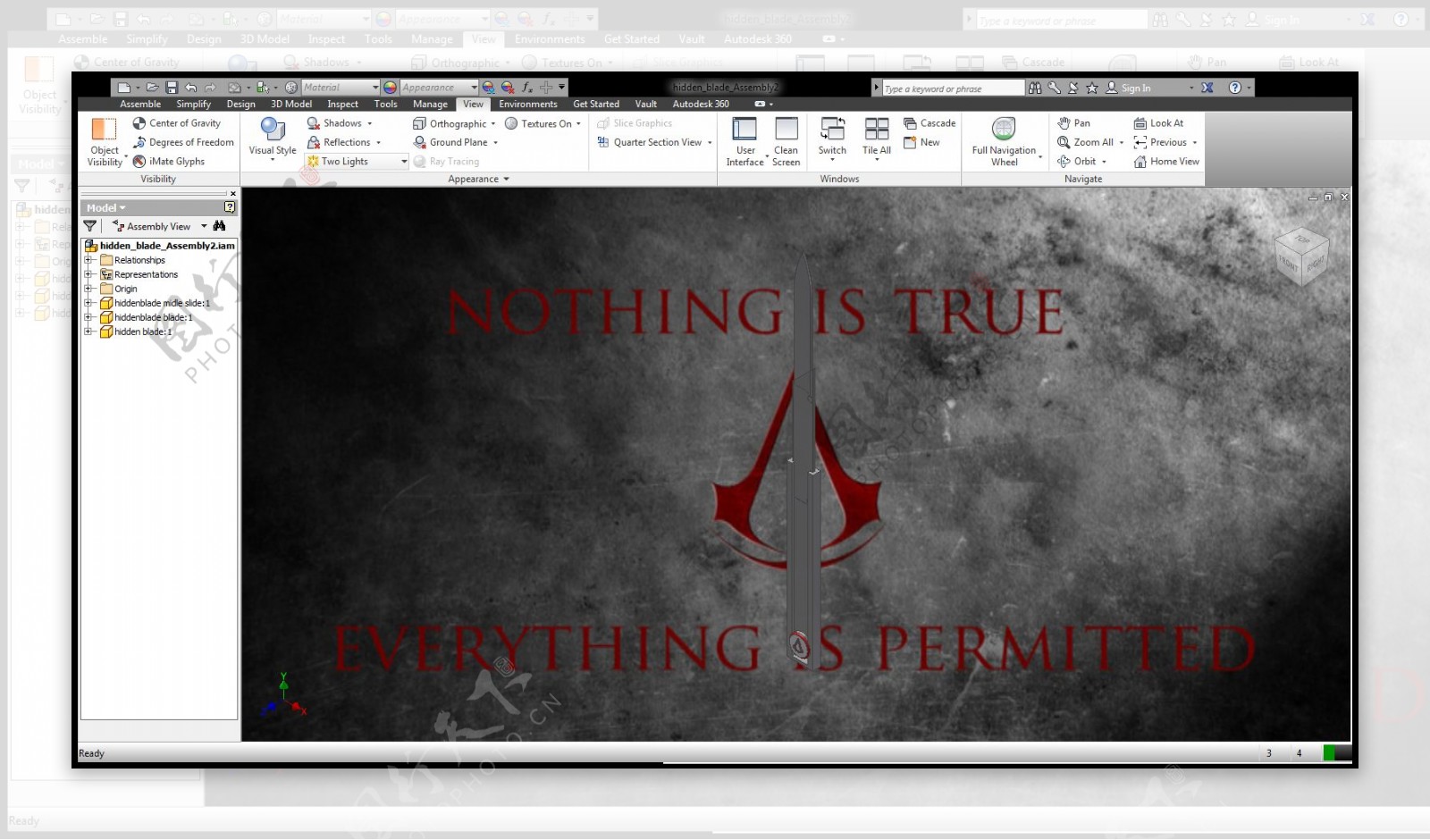The height and width of the screenshot is (840, 1430).
Task: Toggle Degrees of Freedom display
Action: [x=183, y=142]
